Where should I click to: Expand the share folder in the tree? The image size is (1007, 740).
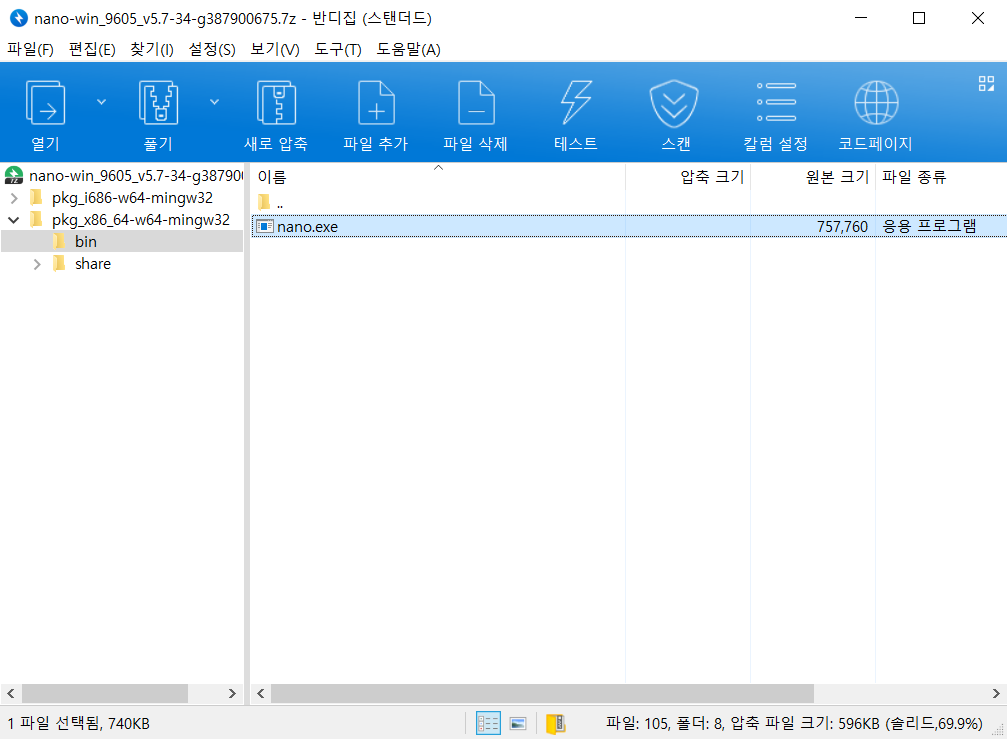(37, 263)
